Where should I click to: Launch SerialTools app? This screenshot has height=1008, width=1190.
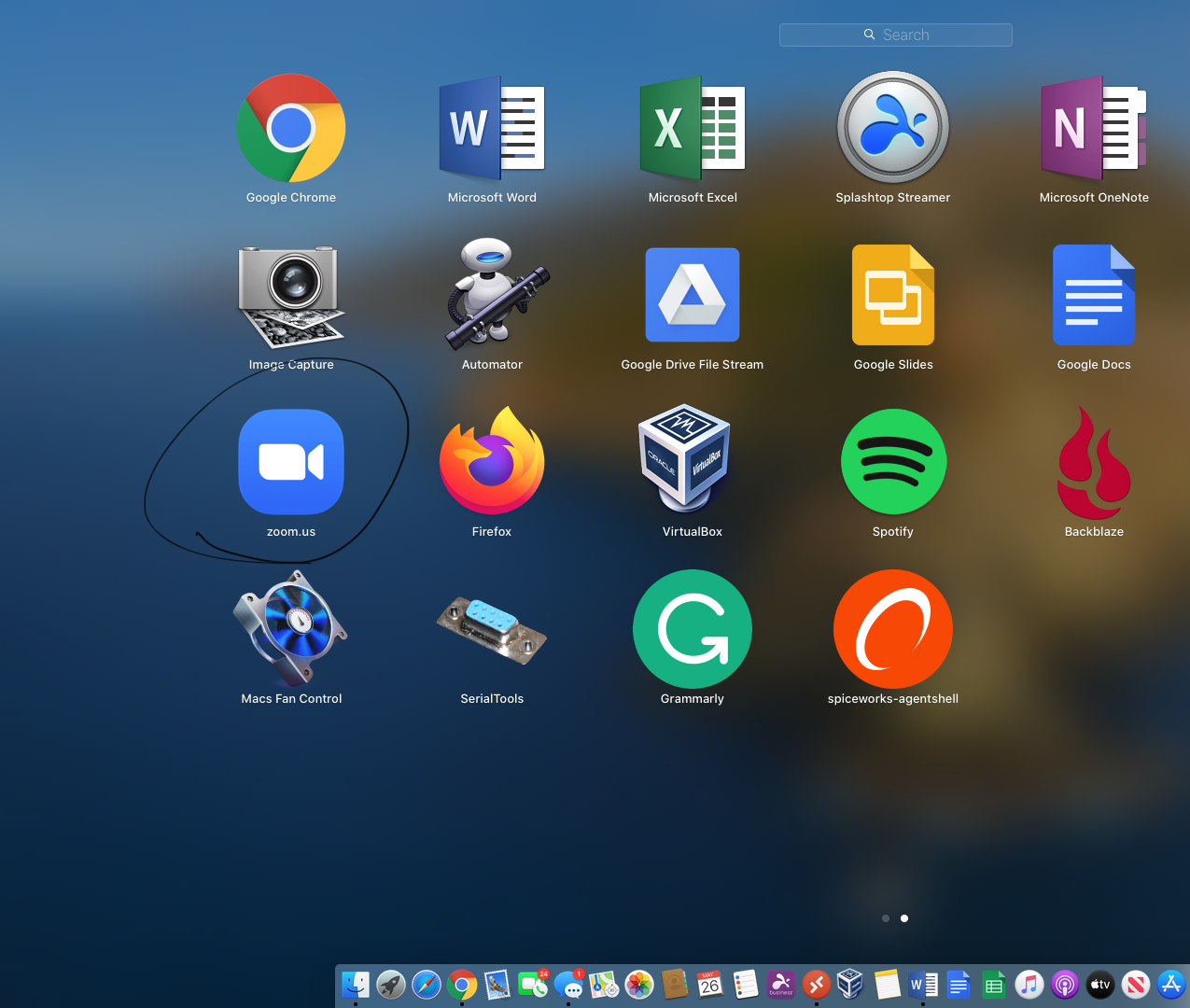492,630
